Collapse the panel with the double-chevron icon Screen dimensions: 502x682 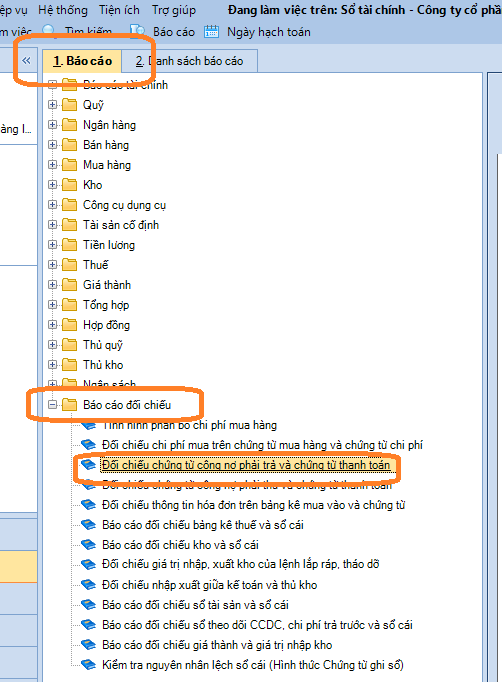[x=27, y=60]
